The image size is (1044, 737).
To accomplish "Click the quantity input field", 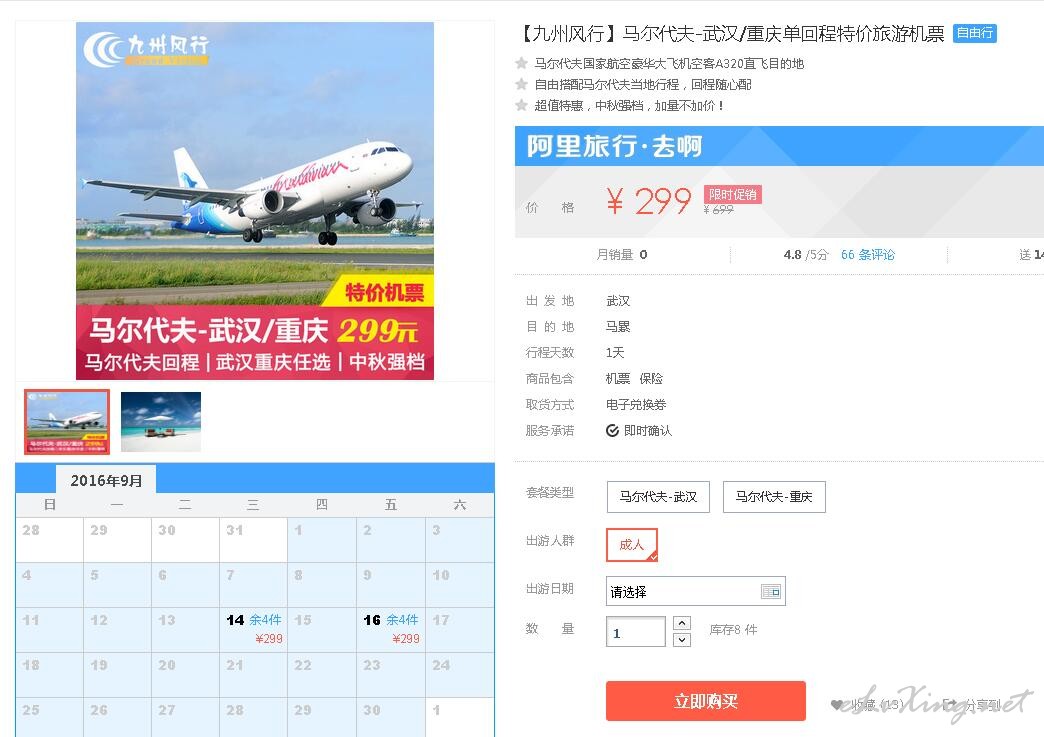I will point(636,632).
